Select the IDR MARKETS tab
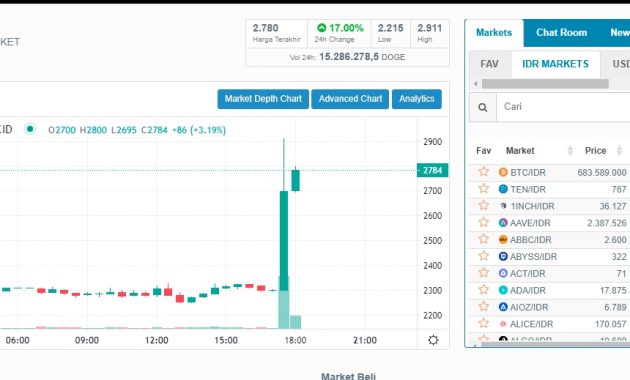This screenshot has height=380, width=630. [555, 64]
